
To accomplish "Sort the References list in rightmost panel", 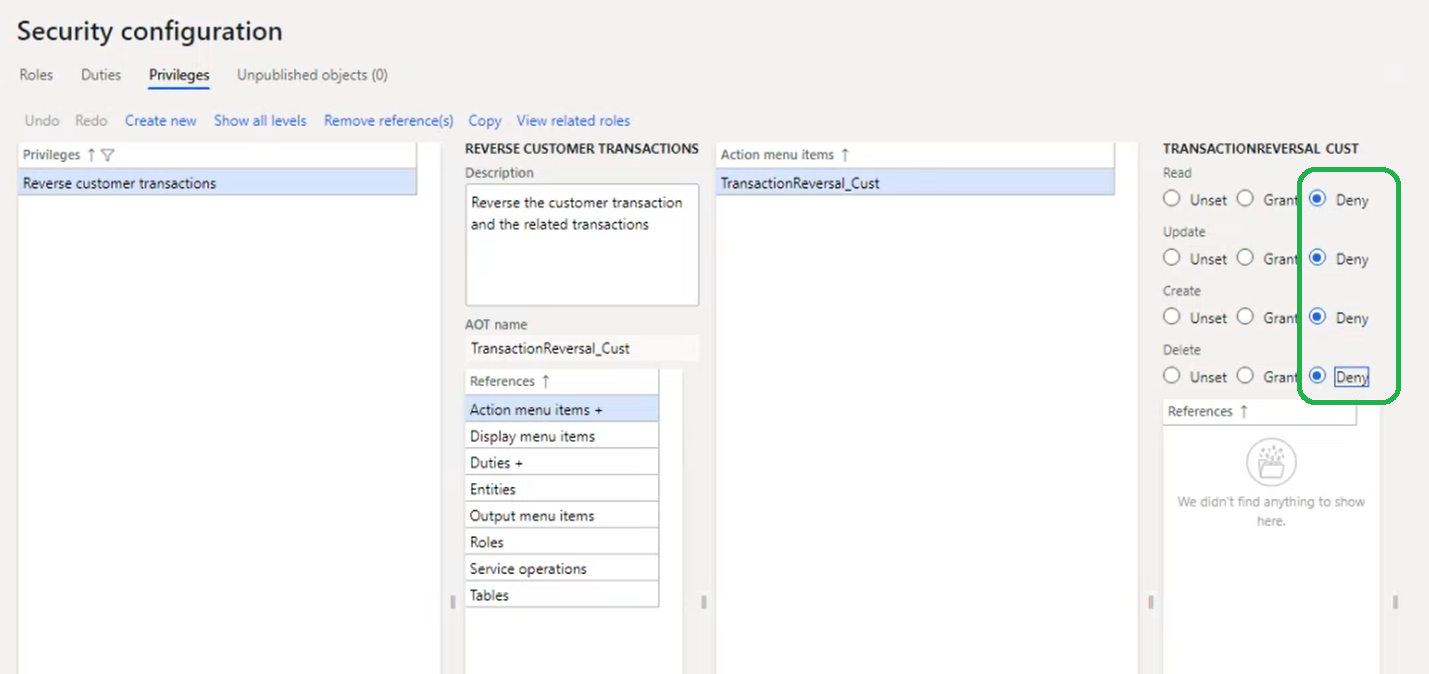I will (x=1246, y=411).
